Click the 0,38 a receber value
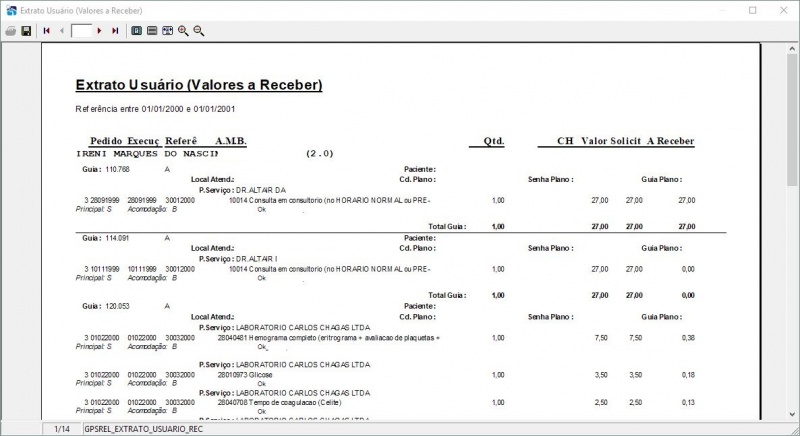The width and height of the screenshot is (800, 436). pos(688,338)
